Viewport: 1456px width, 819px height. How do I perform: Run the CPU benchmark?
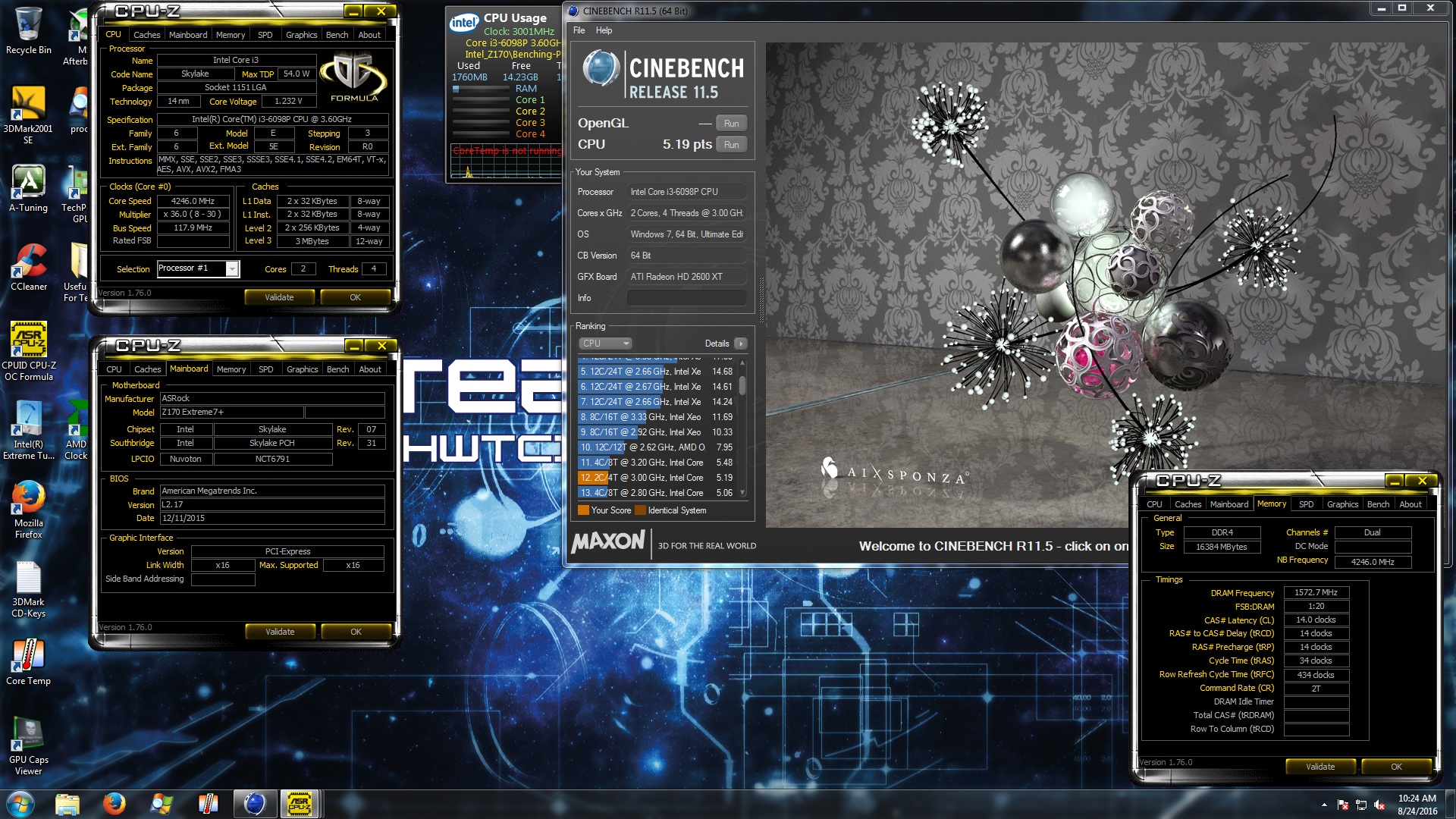pos(731,144)
